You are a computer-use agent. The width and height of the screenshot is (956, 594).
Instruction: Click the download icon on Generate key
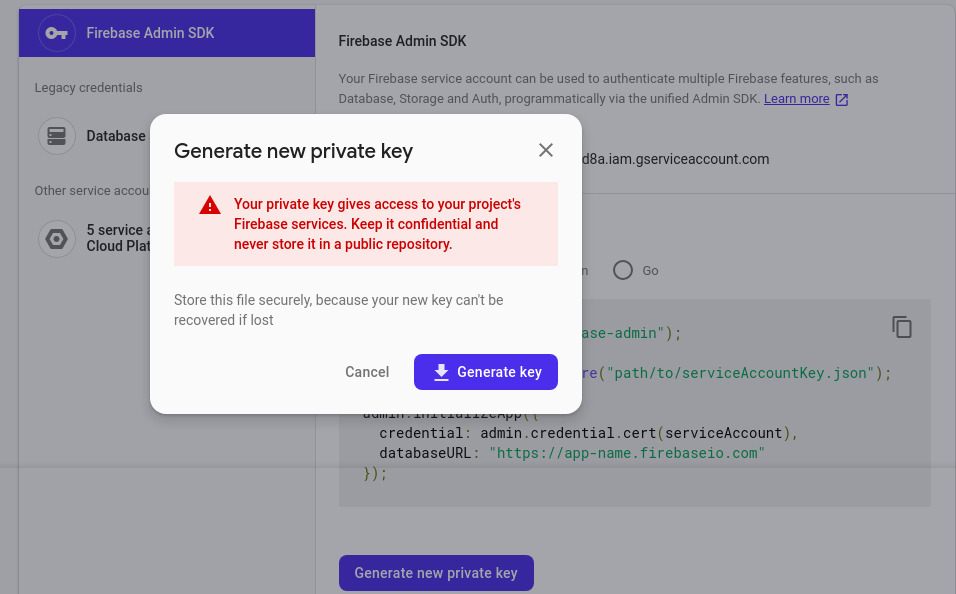[441, 372]
